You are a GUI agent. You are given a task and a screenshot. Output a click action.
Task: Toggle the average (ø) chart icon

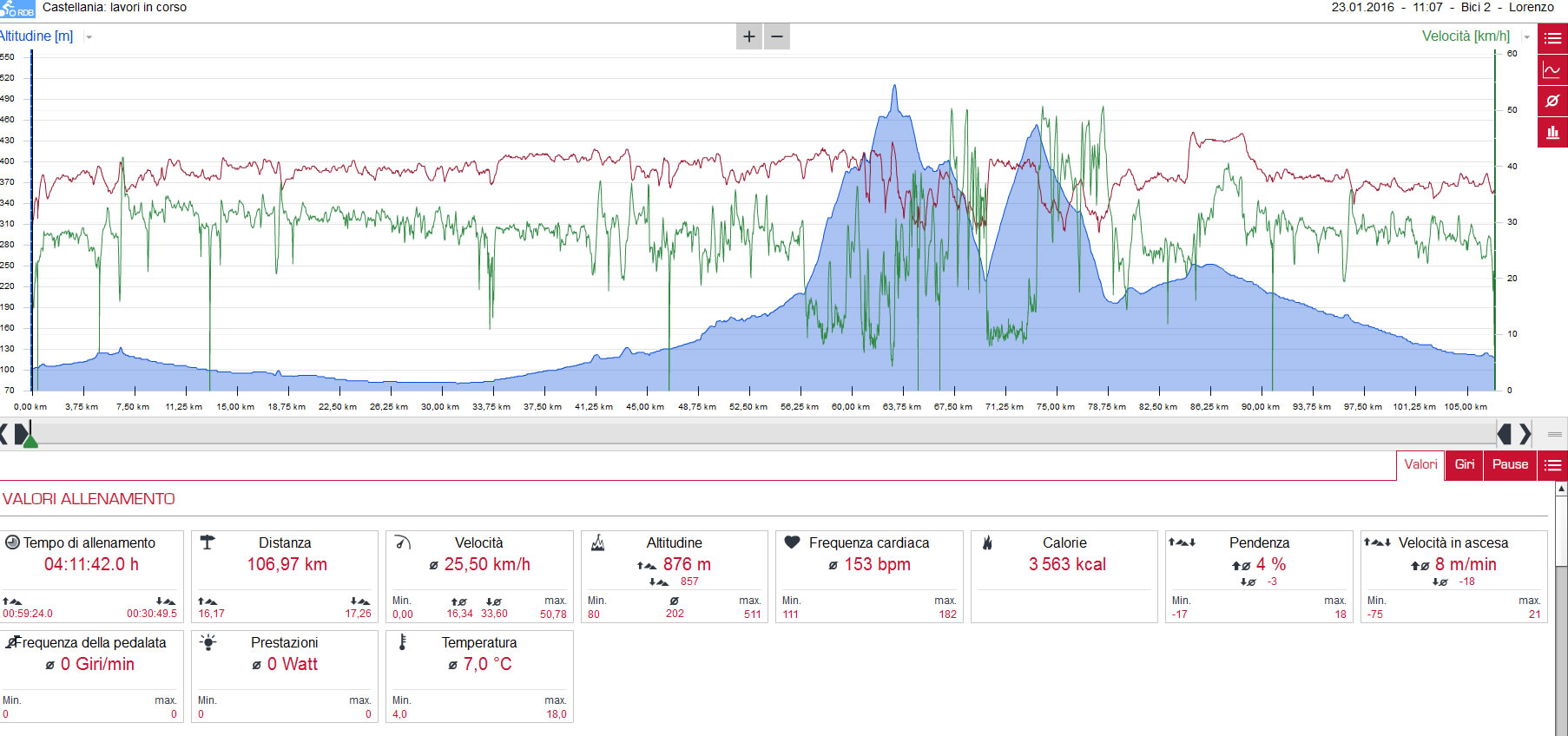point(1552,101)
